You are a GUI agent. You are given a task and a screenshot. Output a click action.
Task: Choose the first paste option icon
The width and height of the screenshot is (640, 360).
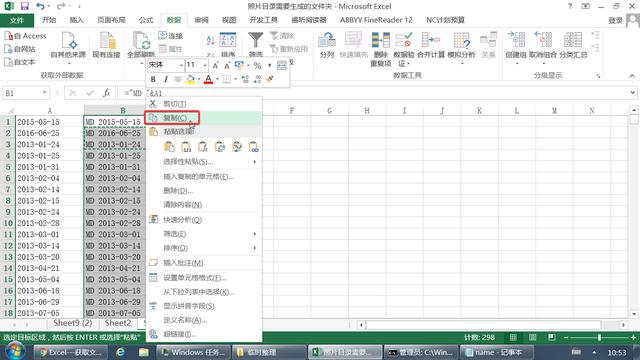click(169, 147)
